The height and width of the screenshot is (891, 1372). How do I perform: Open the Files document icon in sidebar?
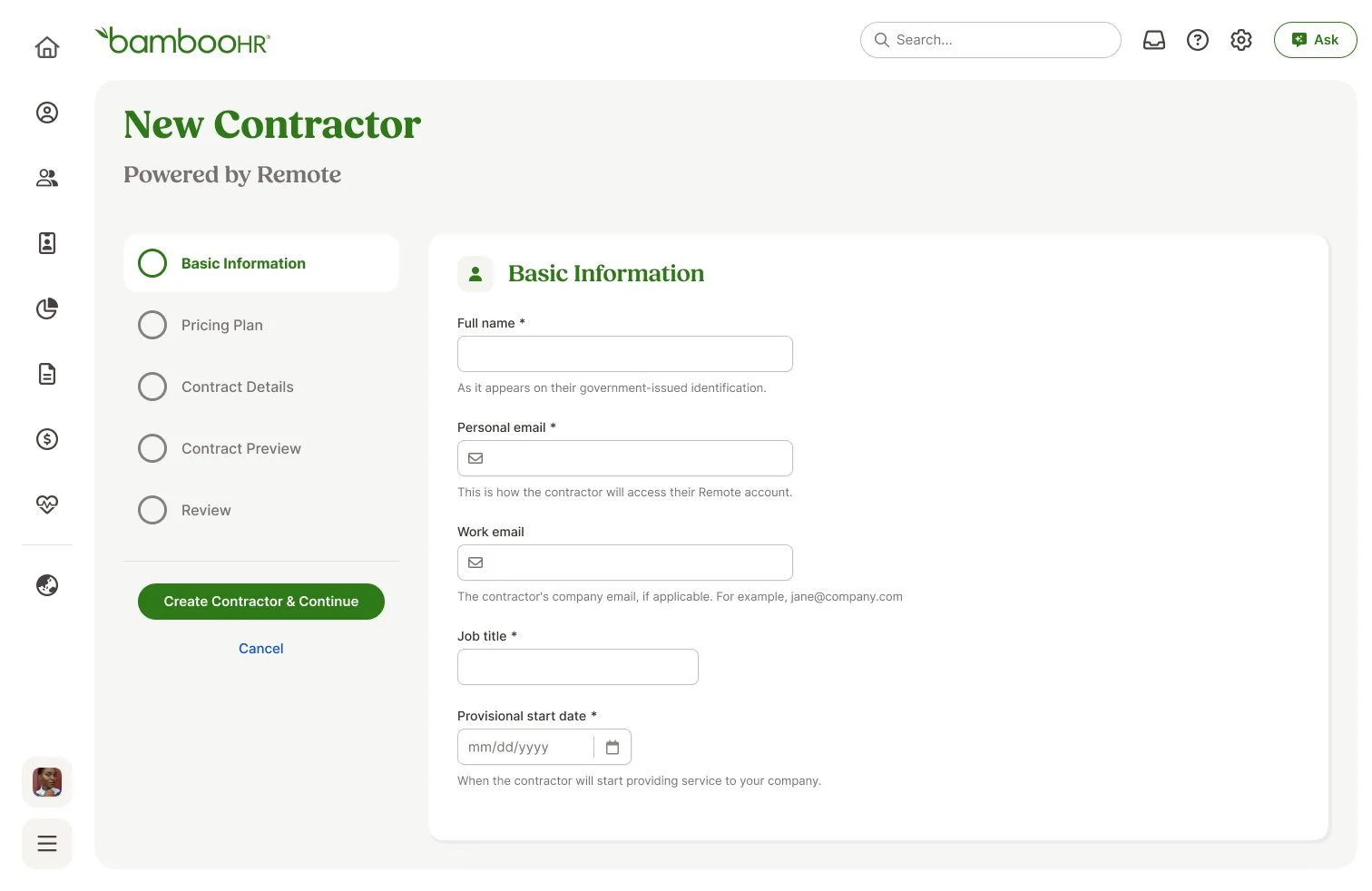click(x=47, y=374)
